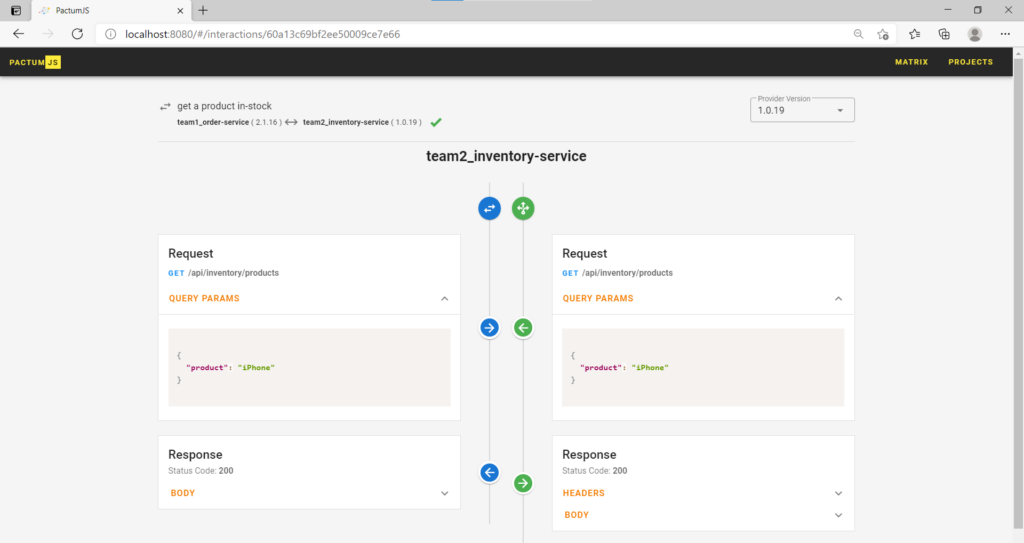The image size is (1024, 543).
Task: Go back with the browser back arrow
Action: pos(18,34)
